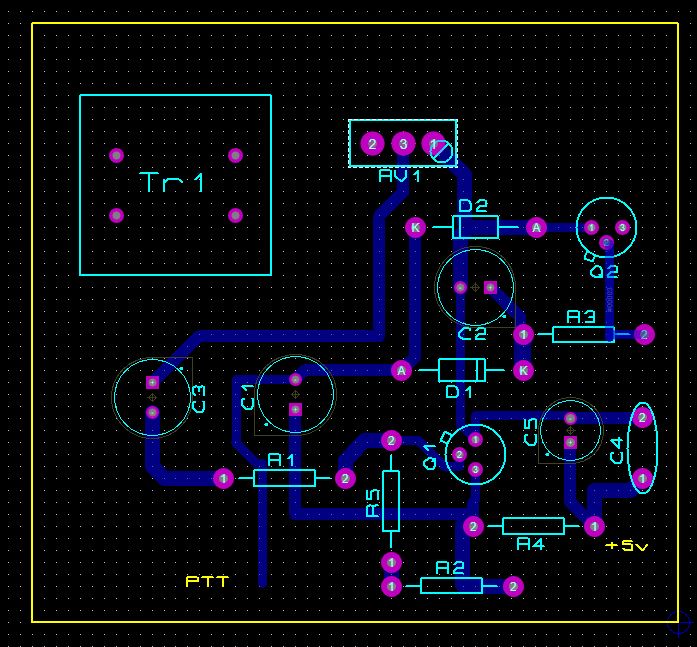This screenshot has width=697, height=647.
Task: Click pad 2 of resistor R4
Action: click(473, 527)
